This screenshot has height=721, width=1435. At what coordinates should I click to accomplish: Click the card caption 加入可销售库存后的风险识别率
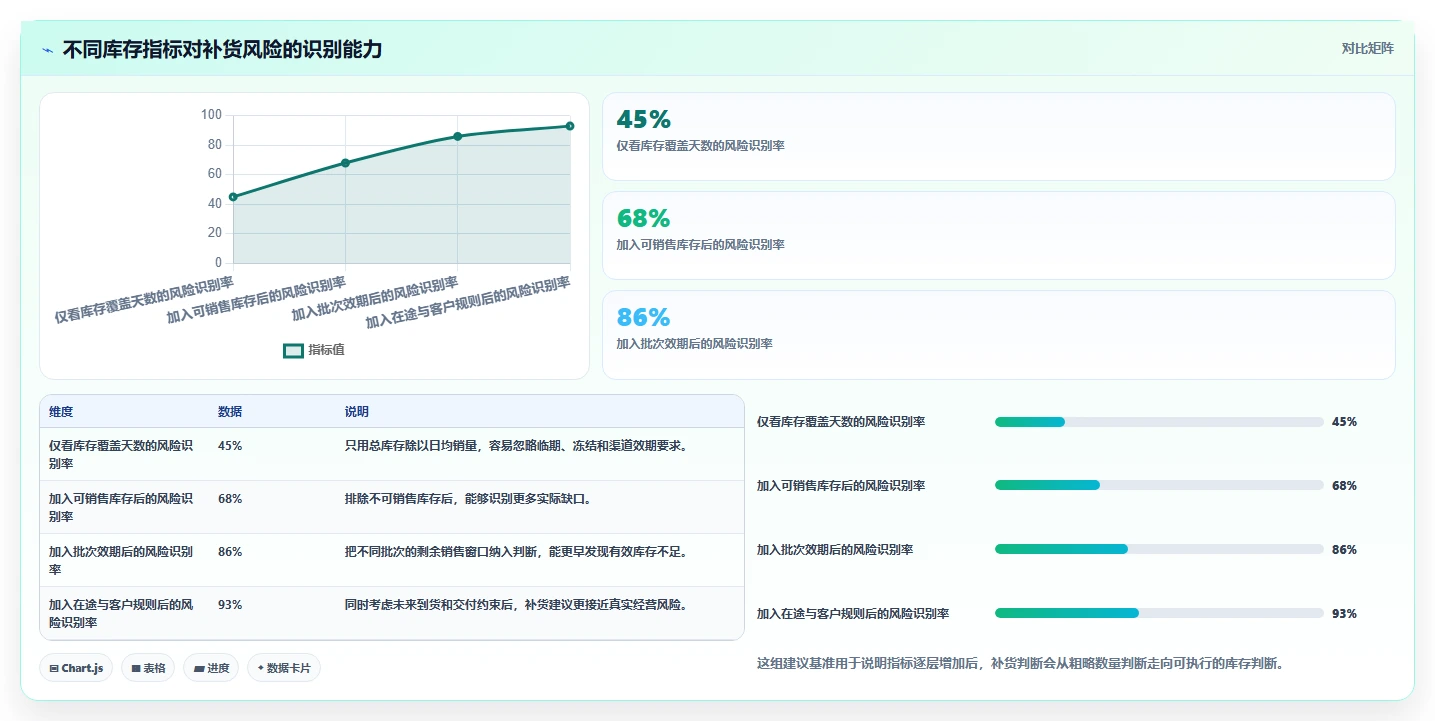tap(700, 245)
